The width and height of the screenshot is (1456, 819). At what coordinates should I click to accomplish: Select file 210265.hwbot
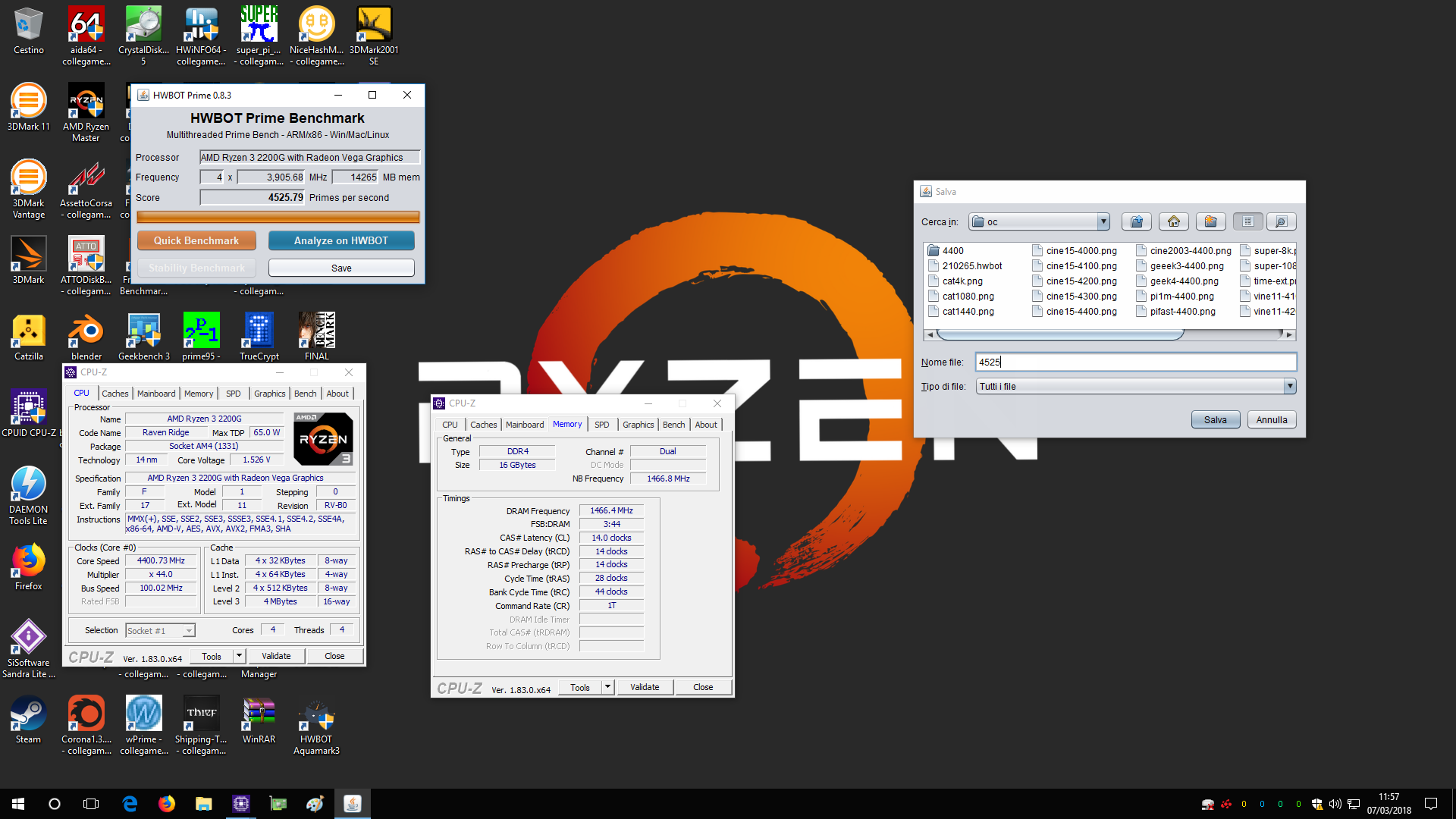tap(965, 265)
